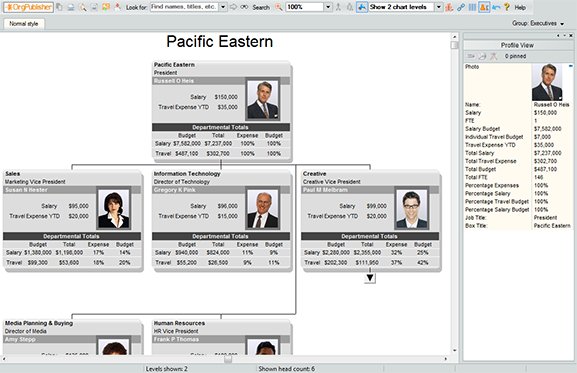Click the Look for search text field
577x373 pixels.
(x=184, y=7)
